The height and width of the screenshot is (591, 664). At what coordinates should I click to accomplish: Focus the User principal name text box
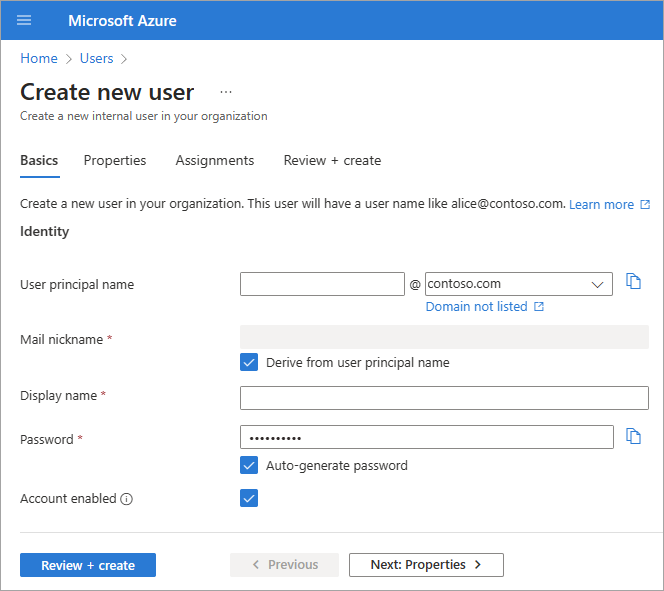point(322,284)
